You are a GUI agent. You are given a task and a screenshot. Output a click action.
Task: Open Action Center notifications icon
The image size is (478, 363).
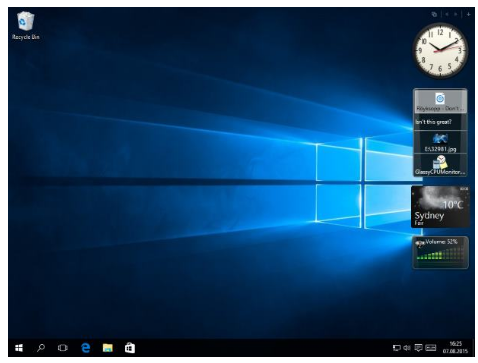point(418,348)
